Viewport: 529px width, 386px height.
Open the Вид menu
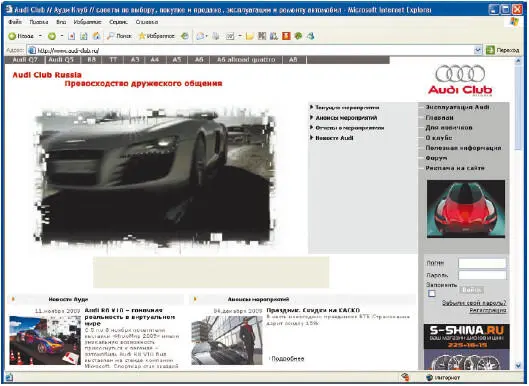[x=61, y=22]
